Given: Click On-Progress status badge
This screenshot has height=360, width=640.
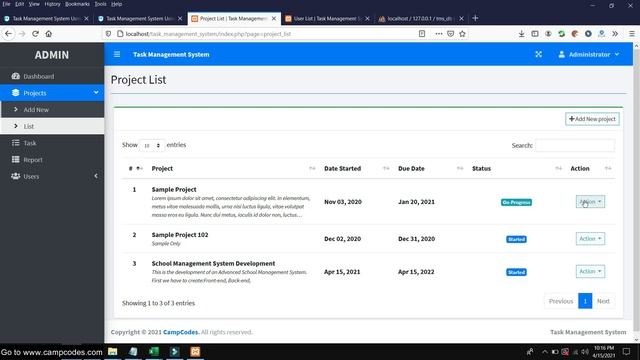Looking at the screenshot, I should 516,202.
